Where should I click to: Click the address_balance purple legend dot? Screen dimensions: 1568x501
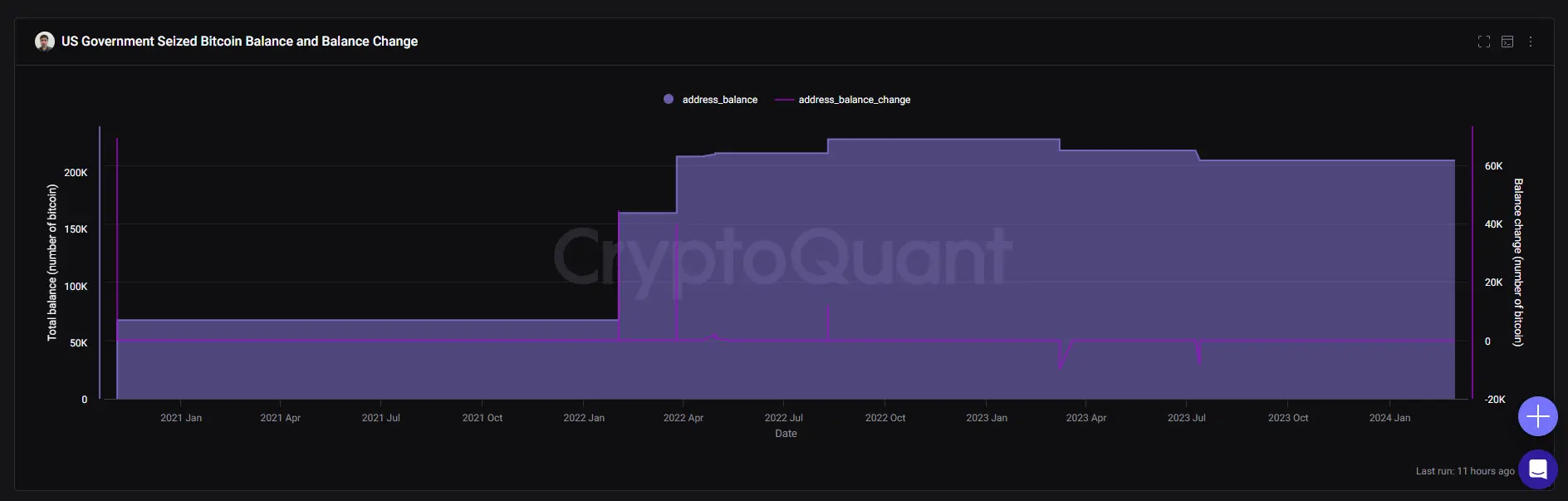(669, 100)
